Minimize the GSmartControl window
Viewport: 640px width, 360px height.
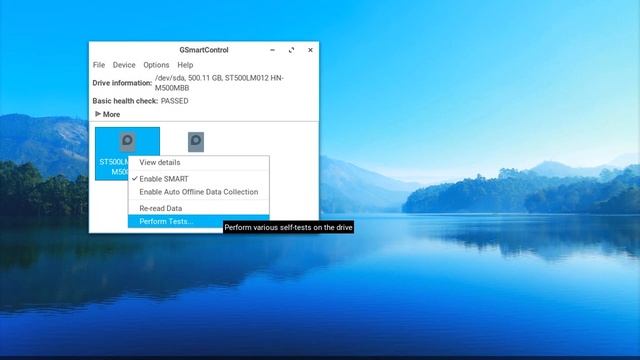(x=272, y=50)
